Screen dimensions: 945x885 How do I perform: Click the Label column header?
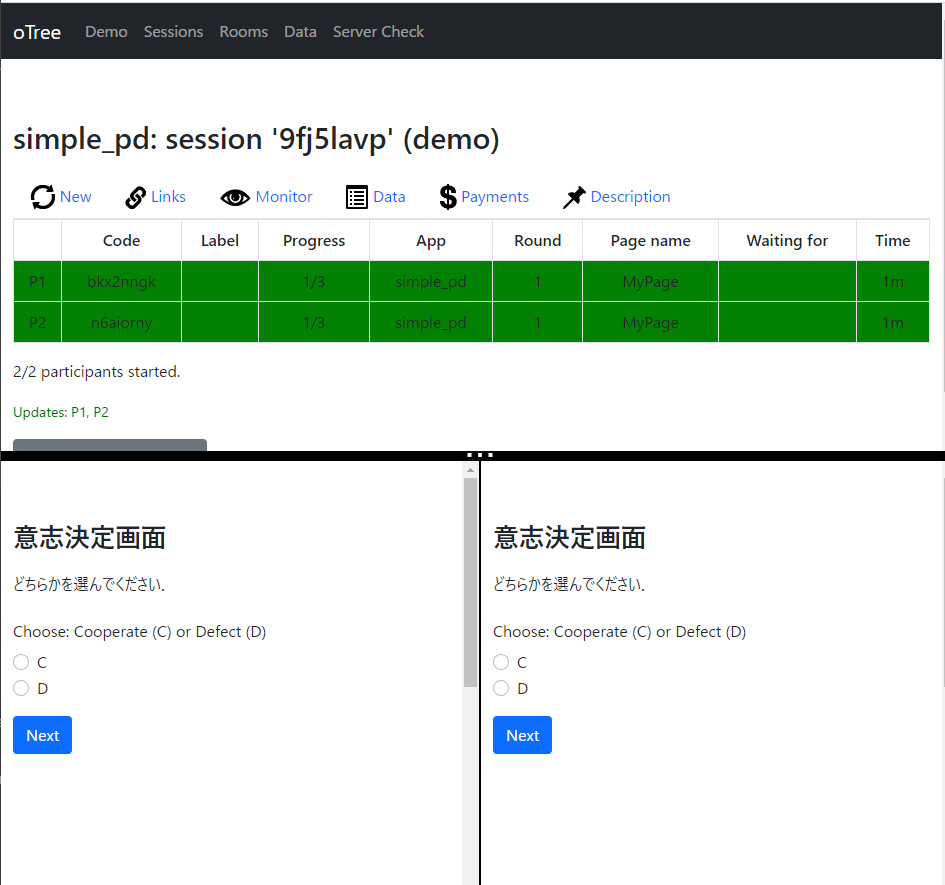click(220, 241)
